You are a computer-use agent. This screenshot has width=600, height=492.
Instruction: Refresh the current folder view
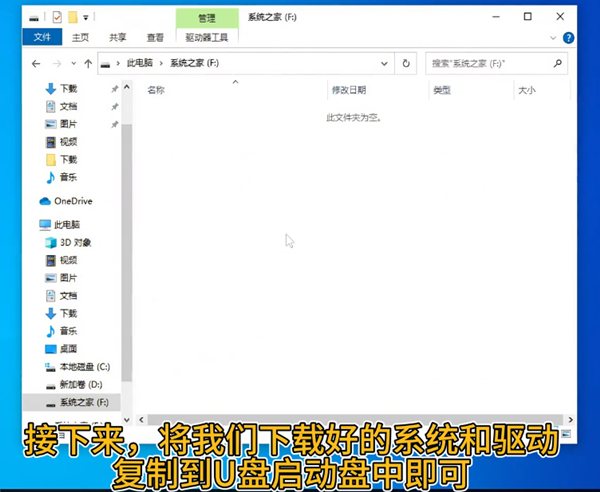click(x=406, y=63)
